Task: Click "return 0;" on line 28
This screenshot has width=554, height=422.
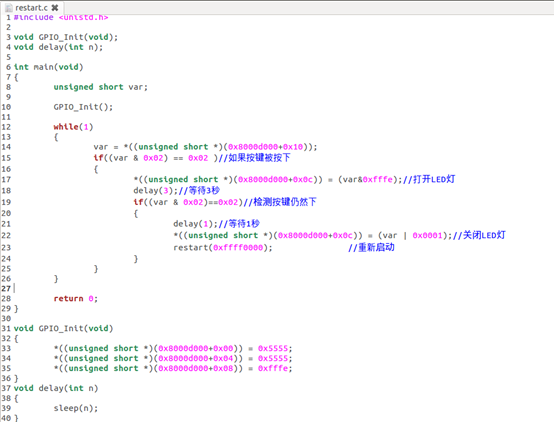Action: (x=76, y=299)
